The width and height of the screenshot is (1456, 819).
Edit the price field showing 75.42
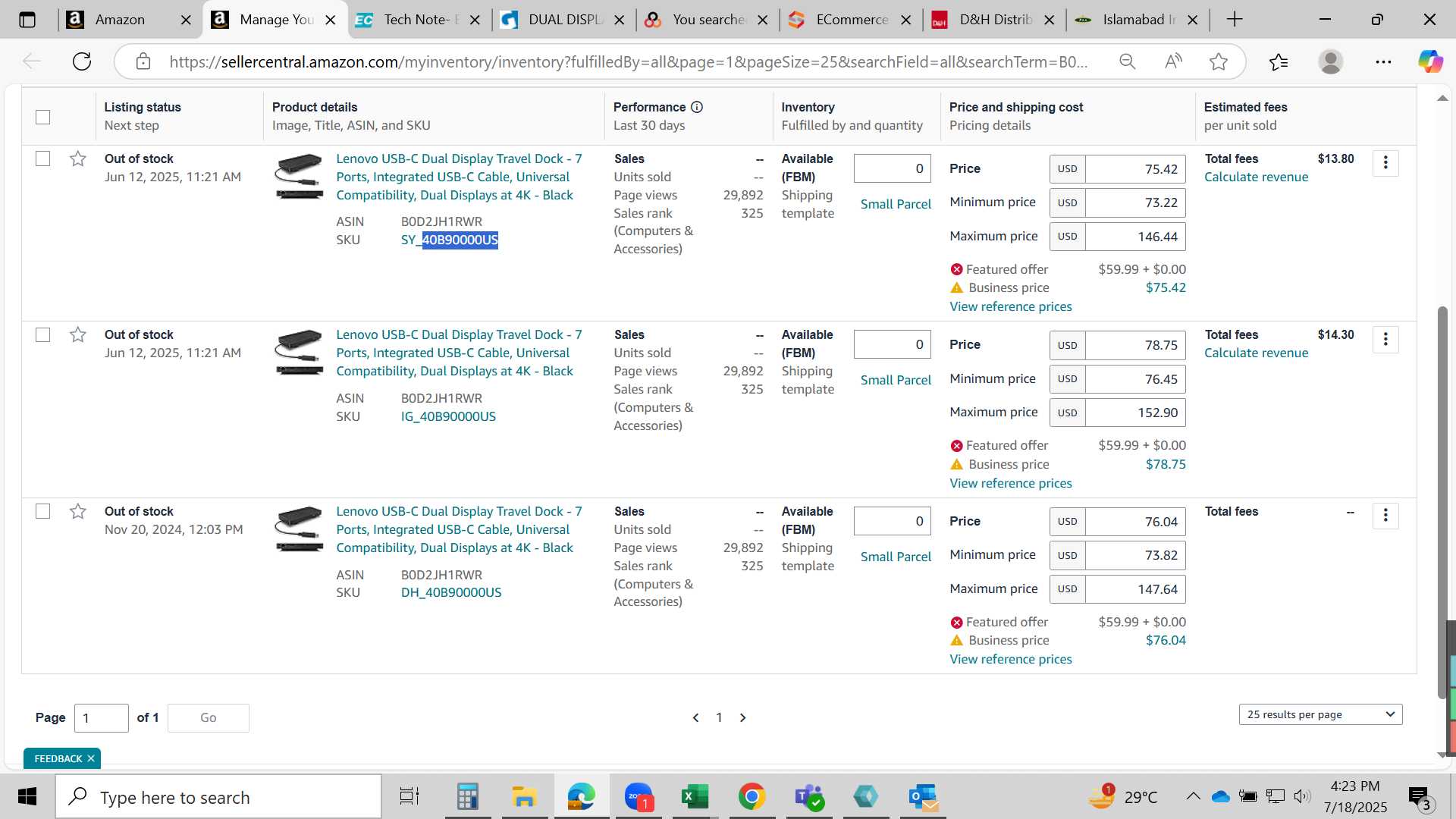tap(1135, 169)
